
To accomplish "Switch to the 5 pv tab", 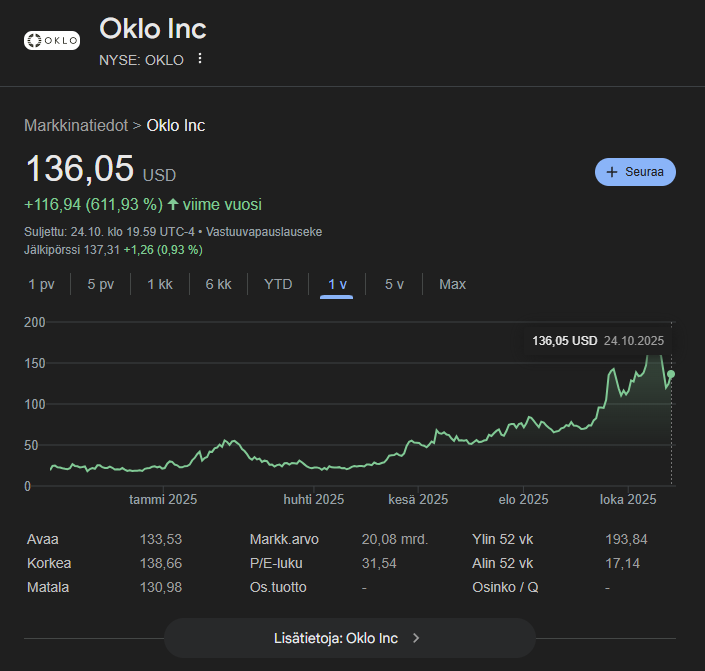I will (x=100, y=284).
